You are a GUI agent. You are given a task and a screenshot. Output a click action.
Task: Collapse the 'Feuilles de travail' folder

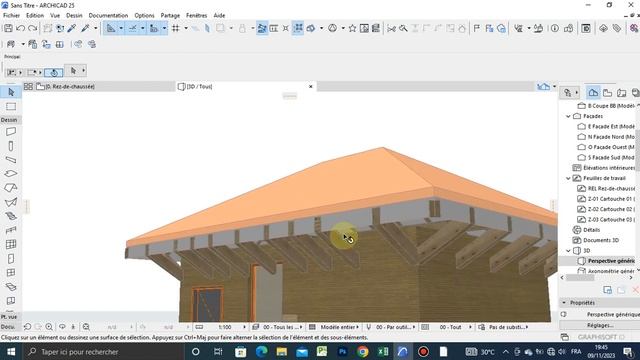pyautogui.click(x=568, y=178)
